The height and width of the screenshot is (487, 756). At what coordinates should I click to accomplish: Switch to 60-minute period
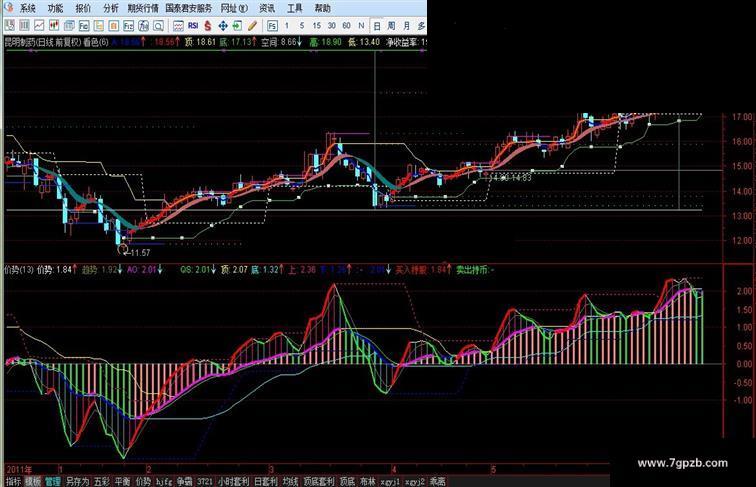(346, 26)
